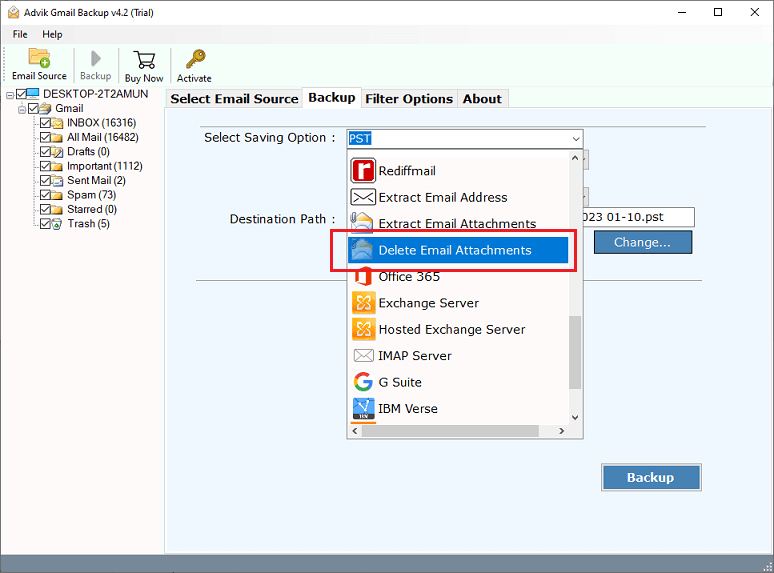Image resolution: width=774 pixels, height=573 pixels.
Task: Click the Advik app icon in title bar
Action: [x=13, y=12]
